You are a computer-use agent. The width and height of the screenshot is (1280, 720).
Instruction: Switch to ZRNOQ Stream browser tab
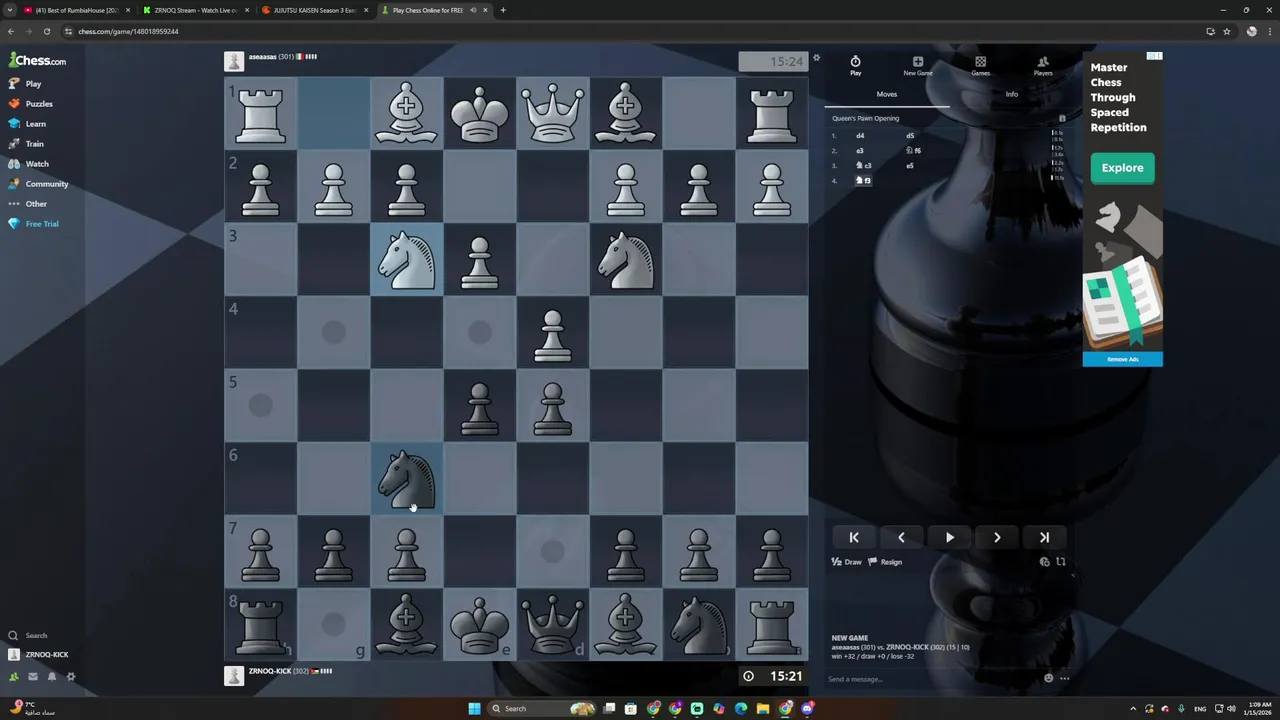click(195, 10)
